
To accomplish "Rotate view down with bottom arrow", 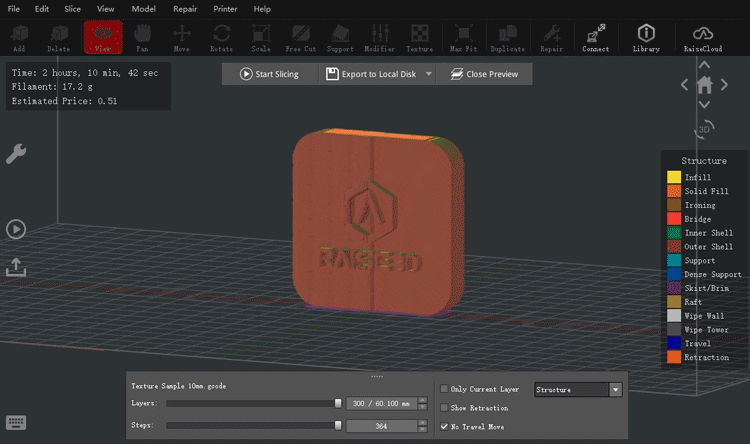I will [704, 104].
